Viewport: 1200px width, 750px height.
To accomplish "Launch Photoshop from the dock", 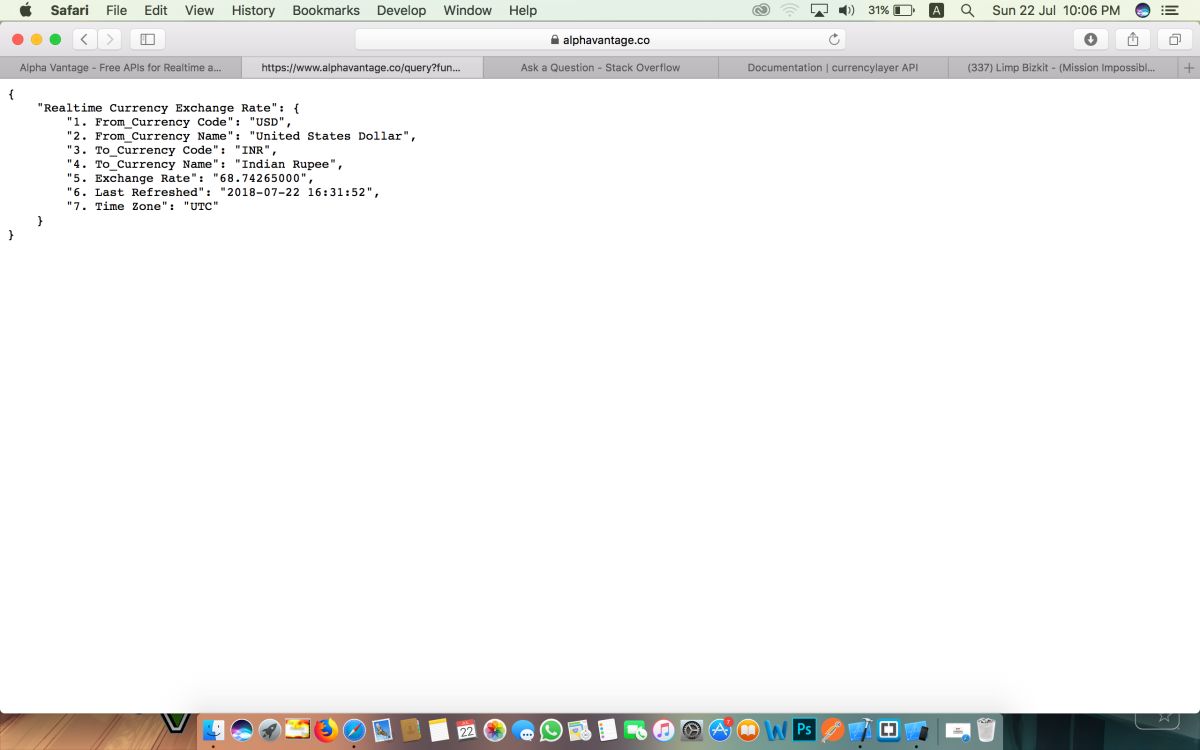I will 804,730.
